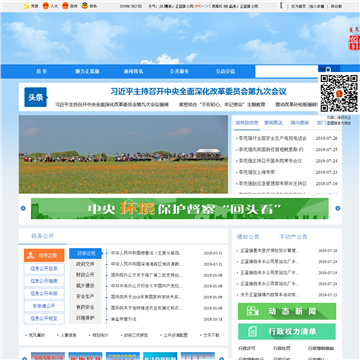The image size is (360, 360).
Task: Select the 通知公告 tab
Action: click(248, 237)
